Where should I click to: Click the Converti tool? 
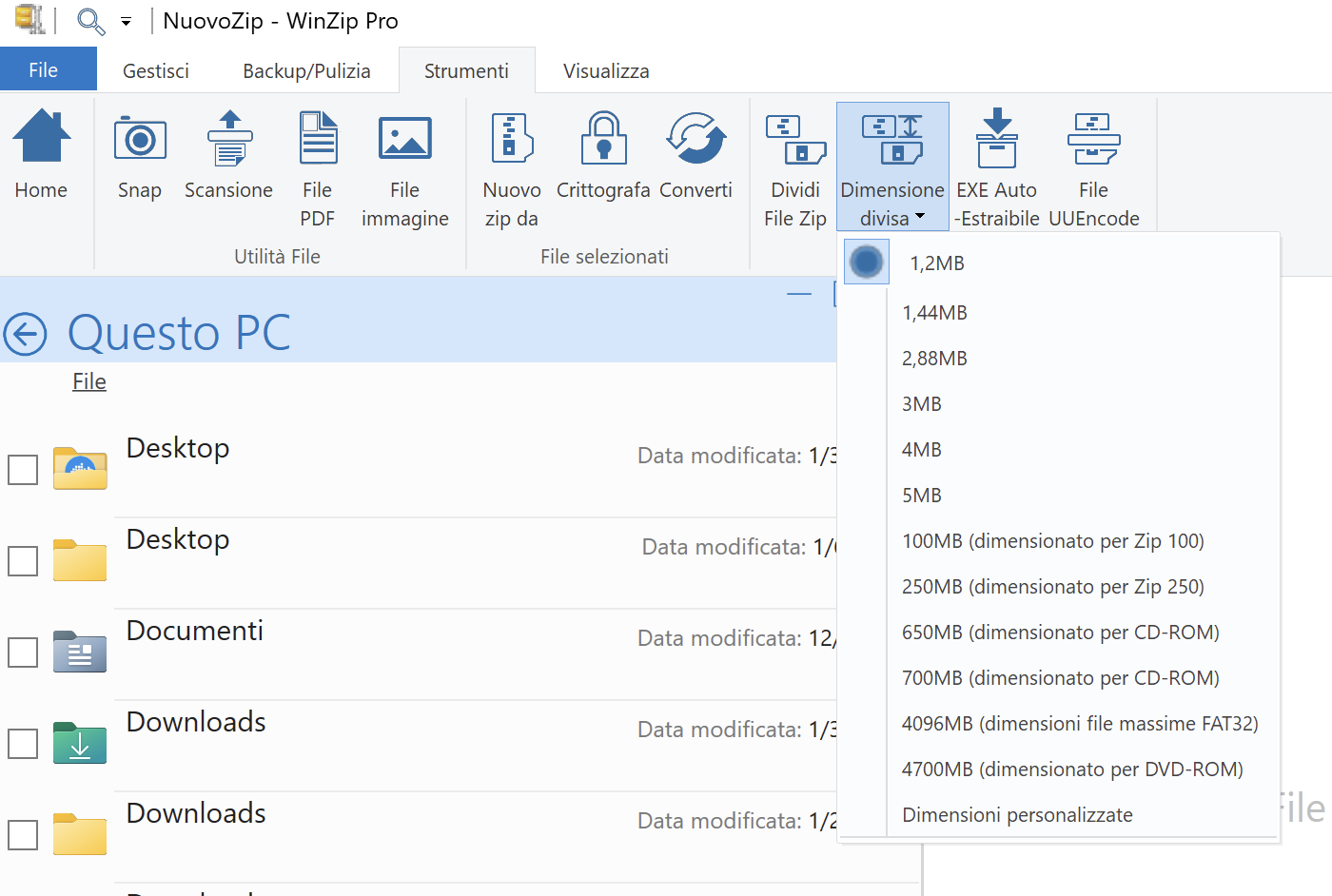coord(695,157)
